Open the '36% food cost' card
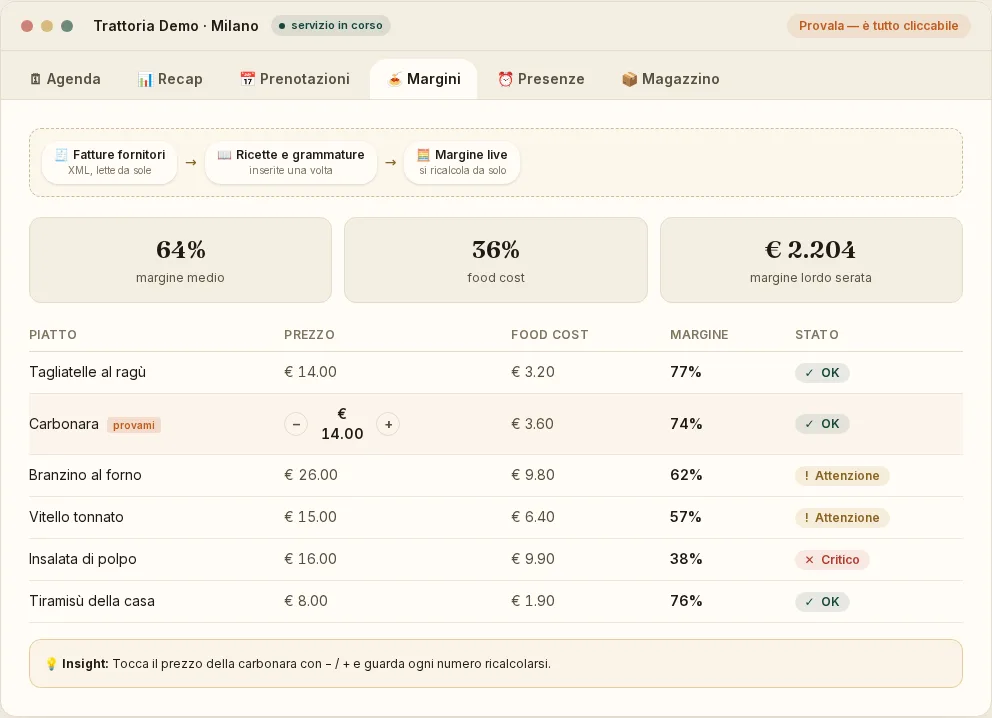992x718 pixels. 496,260
